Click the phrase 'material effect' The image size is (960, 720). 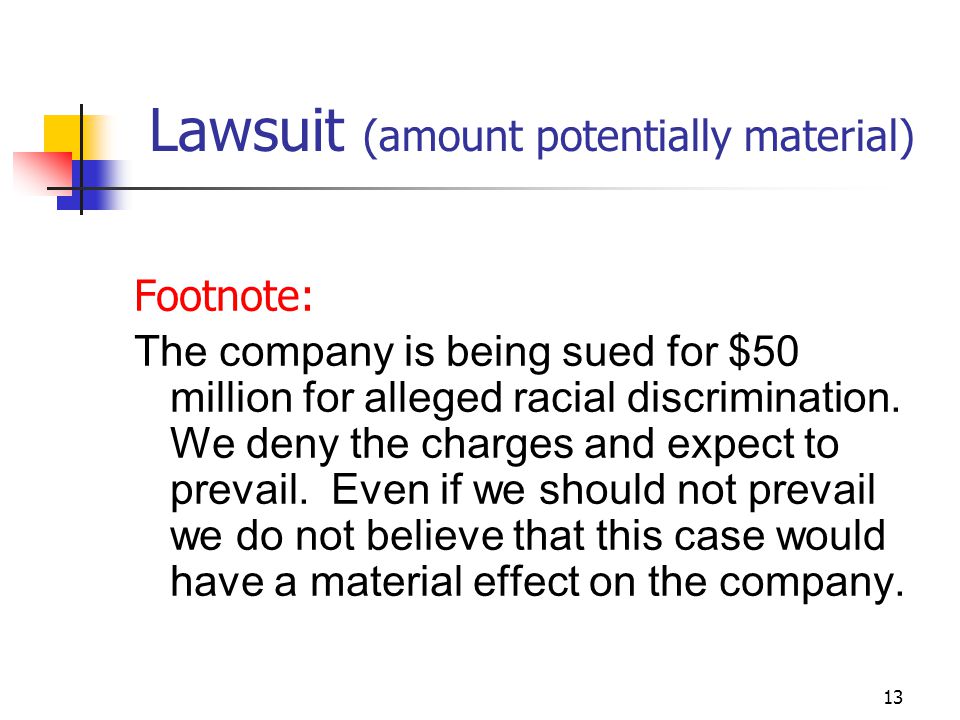click(x=444, y=581)
